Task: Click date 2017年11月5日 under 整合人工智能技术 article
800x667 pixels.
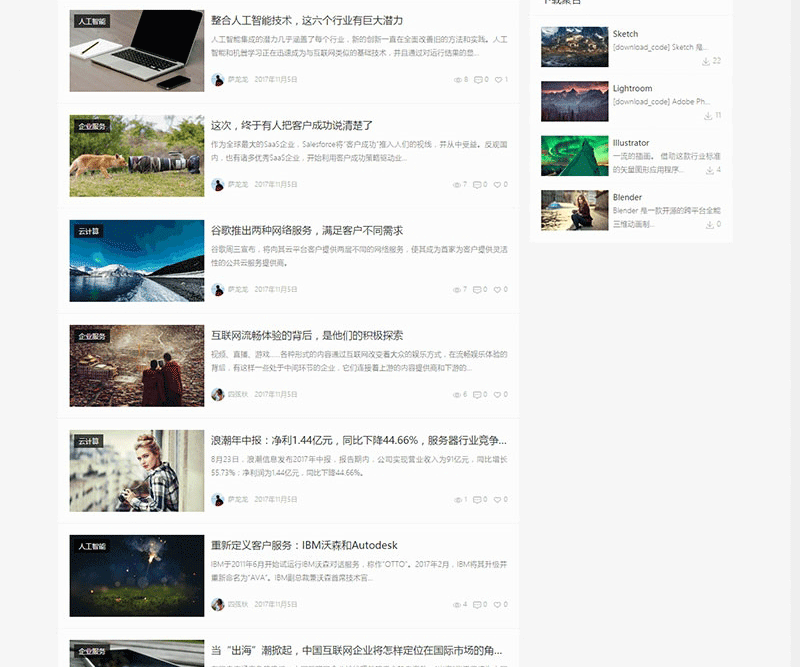Action: [x=276, y=80]
